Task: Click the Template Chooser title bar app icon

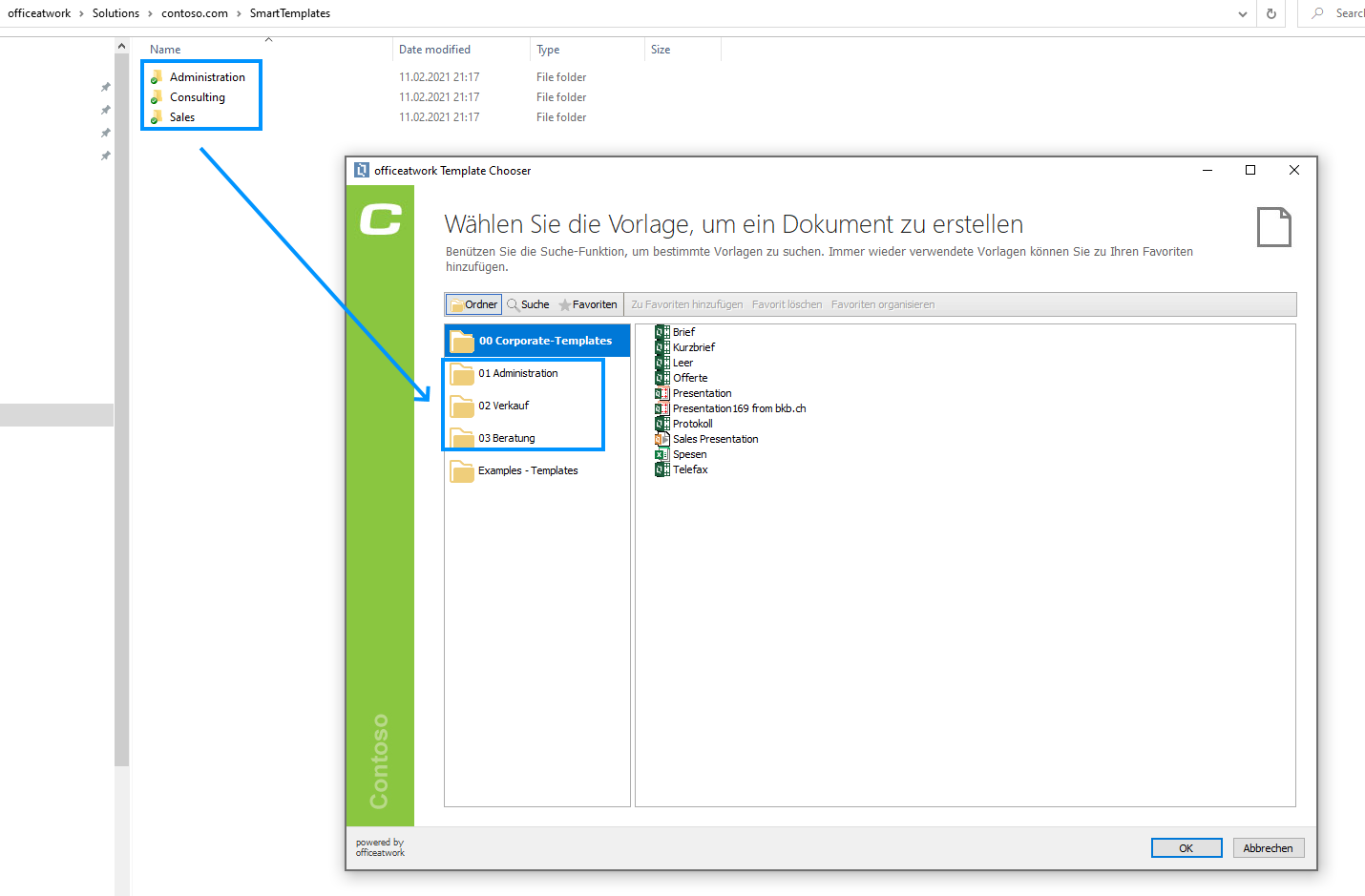Action: coord(362,171)
